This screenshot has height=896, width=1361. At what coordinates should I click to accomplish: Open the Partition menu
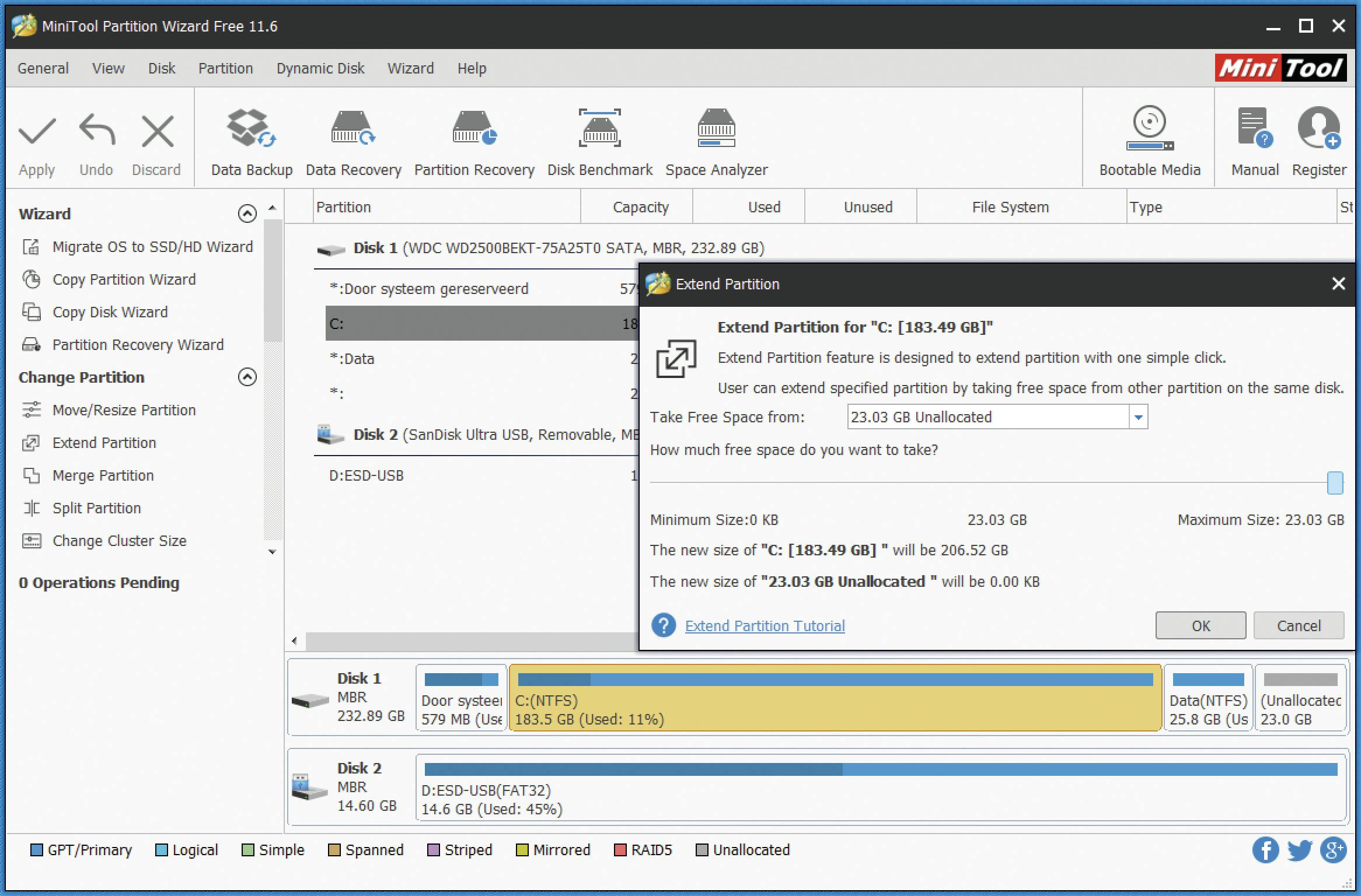point(225,68)
